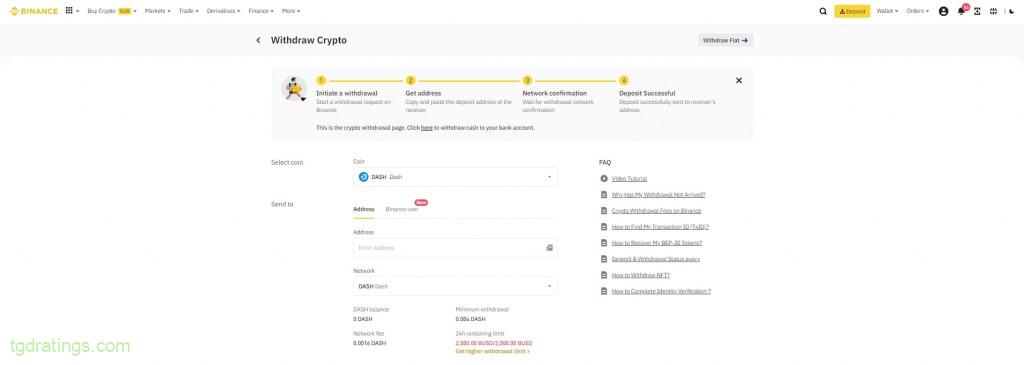Screen dimensions: 1024x365
Task: Click the 0.004 DASH minimum withdrawal value
Action: (x=470, y=319)
